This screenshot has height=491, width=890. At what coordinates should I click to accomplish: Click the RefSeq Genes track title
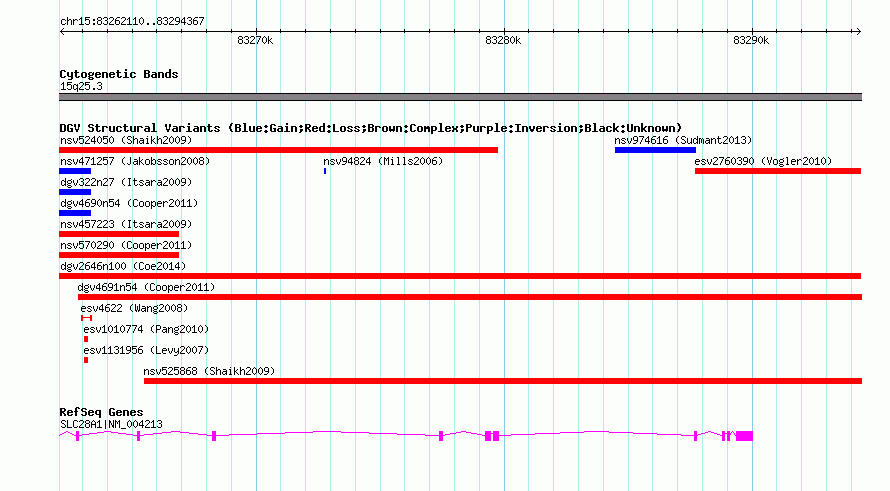[101, 412]
